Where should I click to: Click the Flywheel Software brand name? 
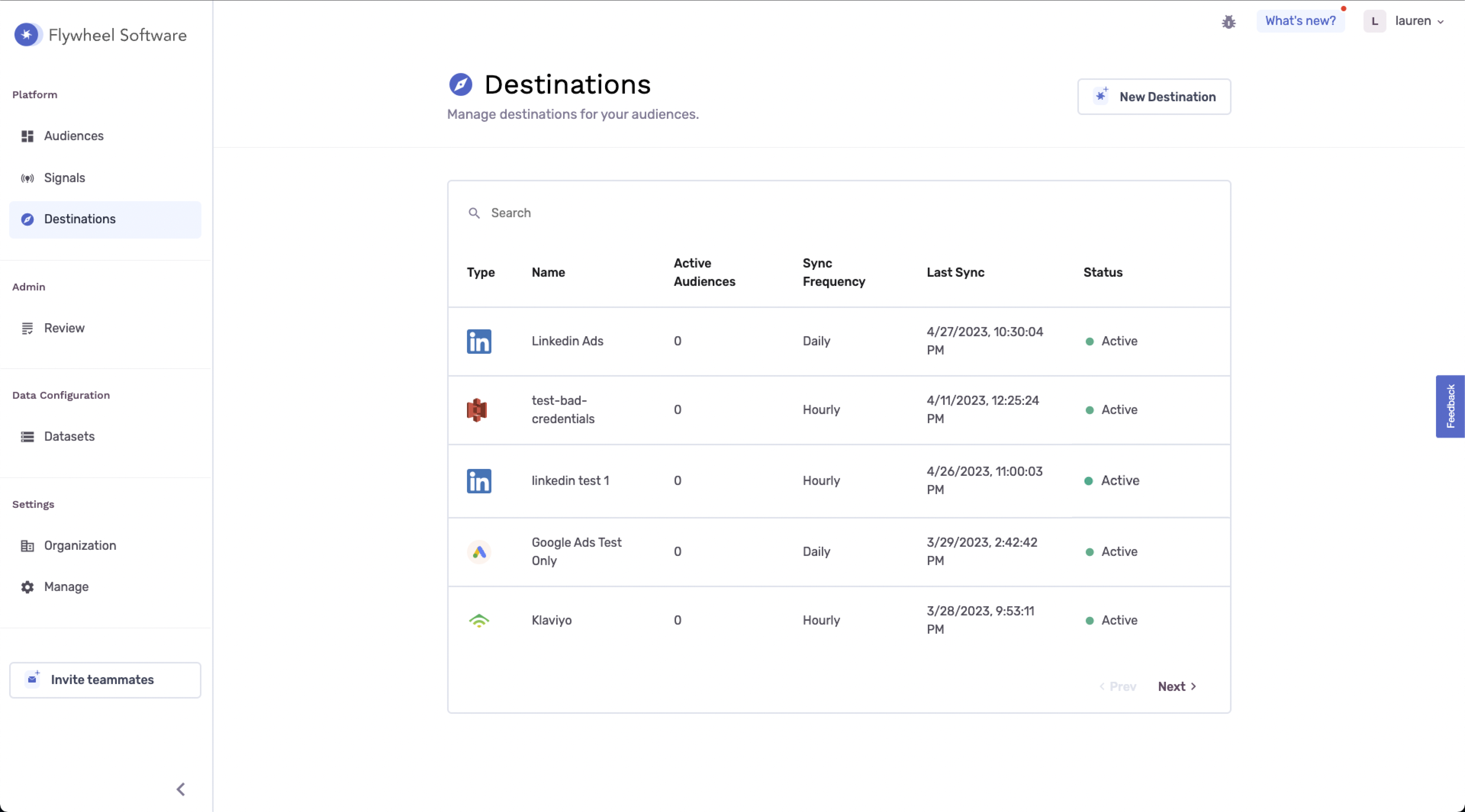[x=118, y=35]
